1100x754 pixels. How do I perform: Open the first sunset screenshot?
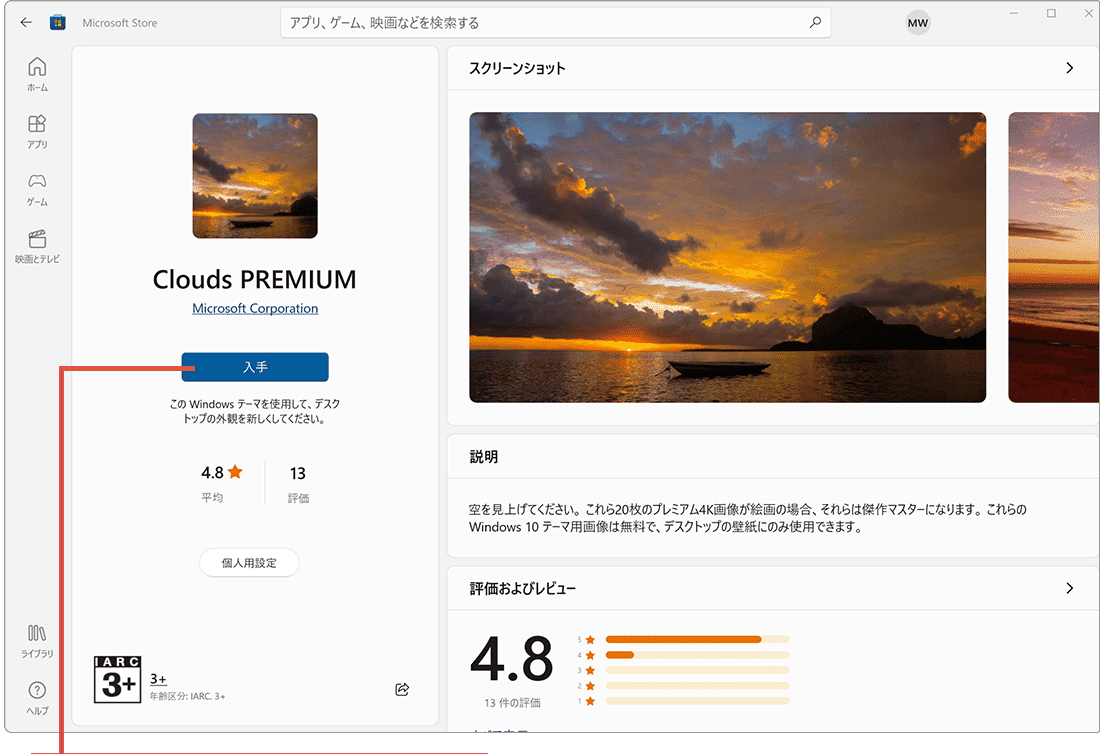pyautogui.click(x=727, y=257)
